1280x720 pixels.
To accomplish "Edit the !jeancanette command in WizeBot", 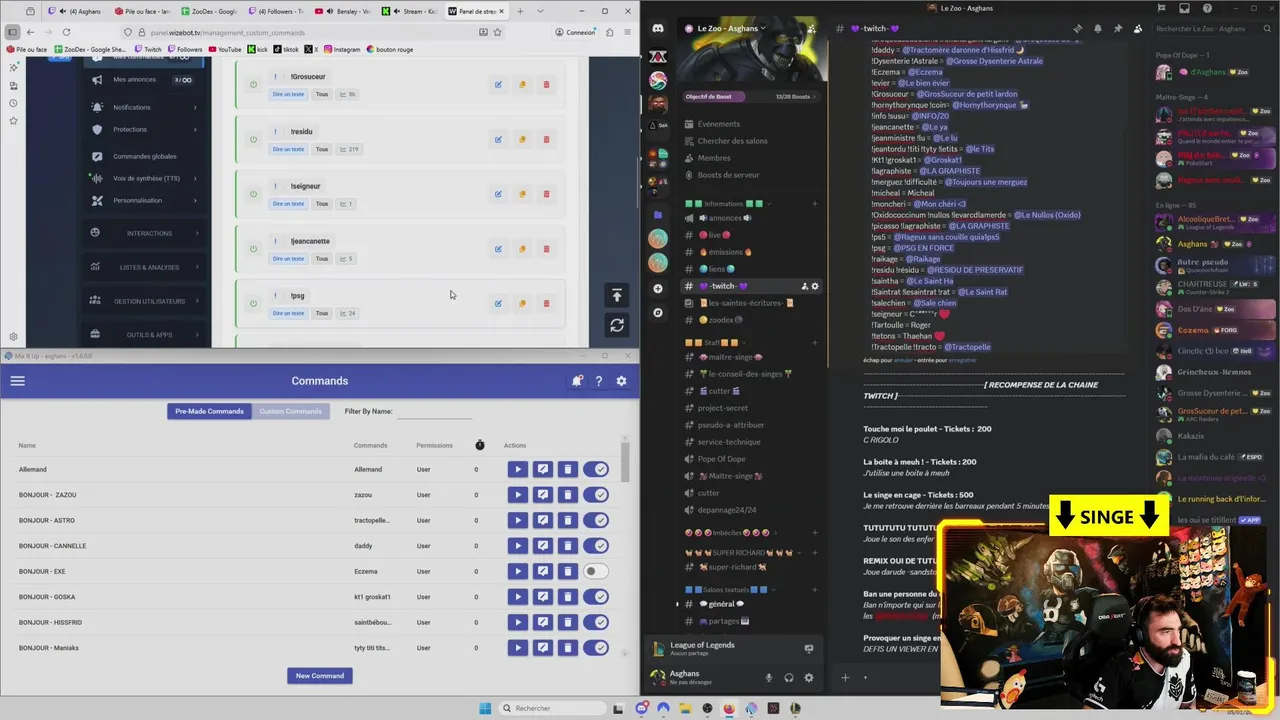I will pyautogui.click(x=498, y=249).
